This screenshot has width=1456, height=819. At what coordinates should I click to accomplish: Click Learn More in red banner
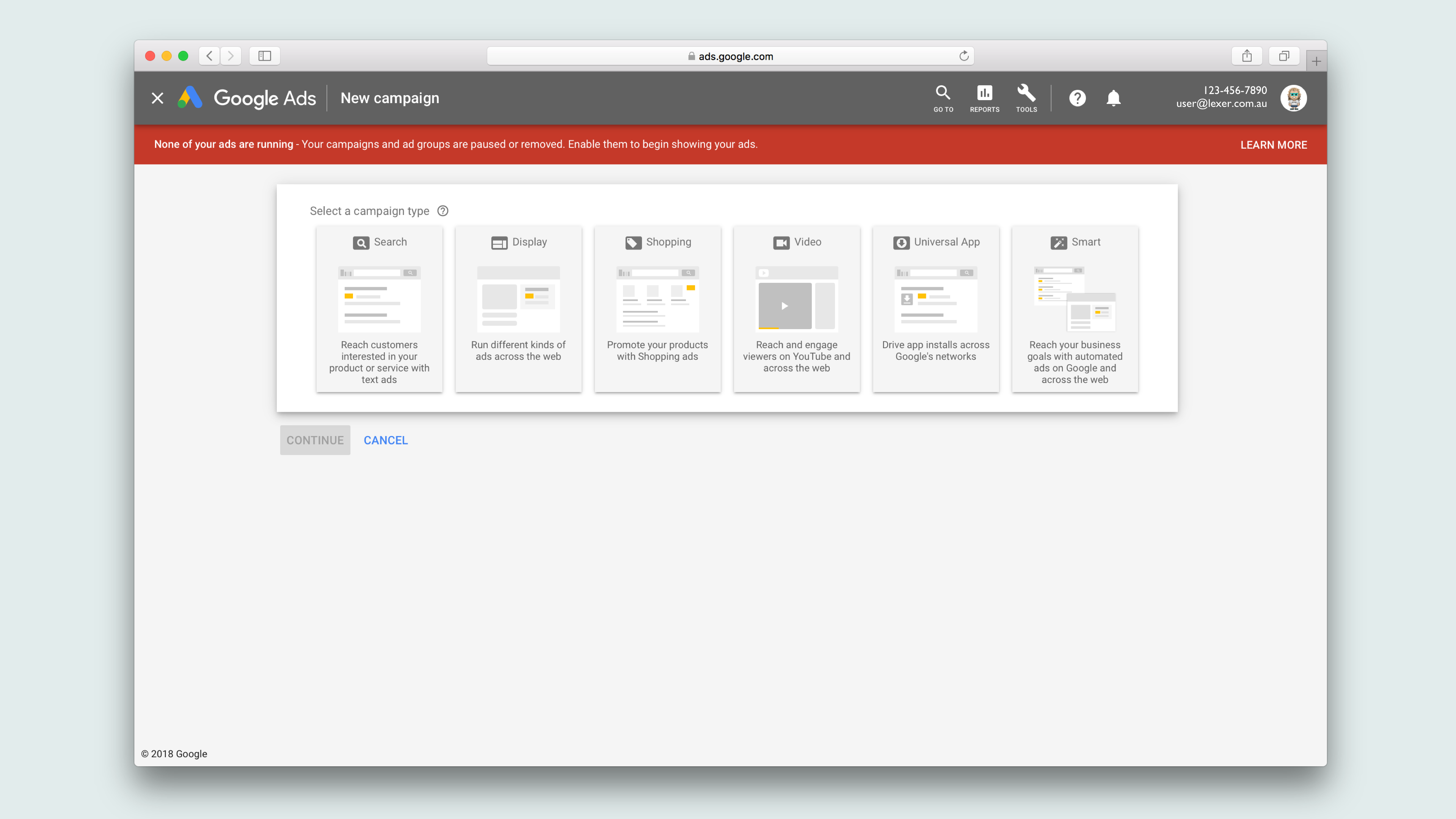[1273, 145]
